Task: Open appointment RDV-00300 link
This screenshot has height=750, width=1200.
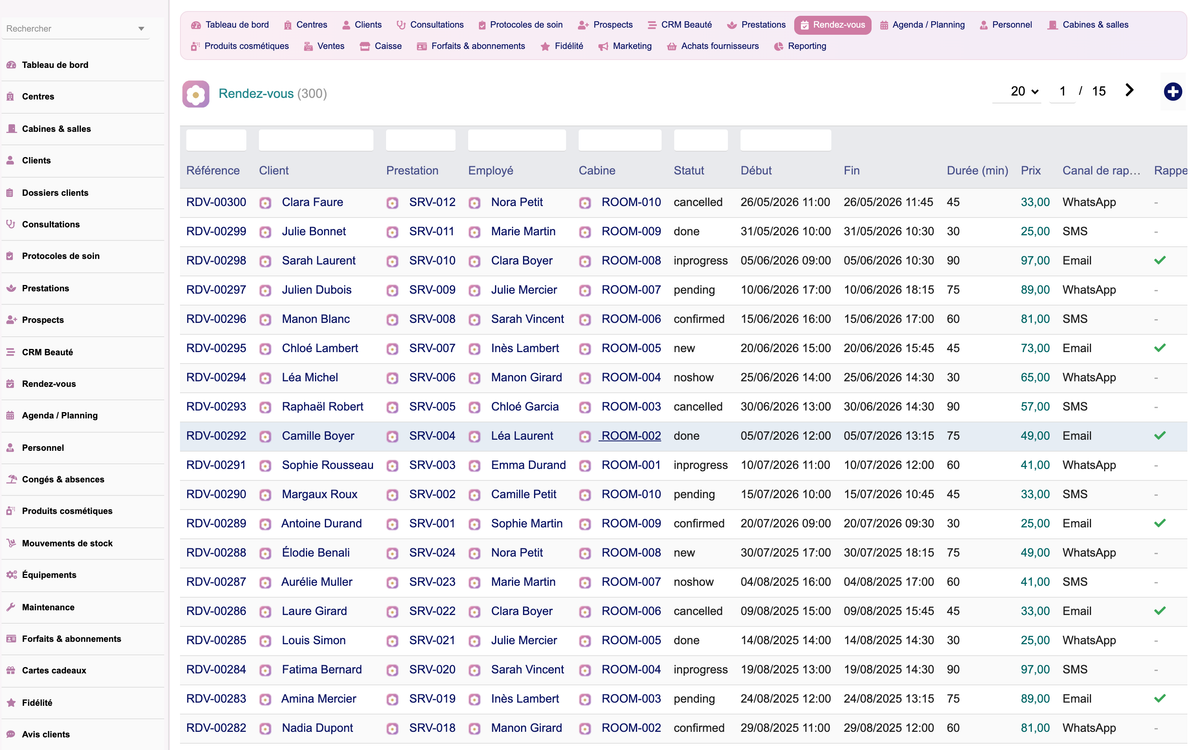Action: [x=216, y=202]
